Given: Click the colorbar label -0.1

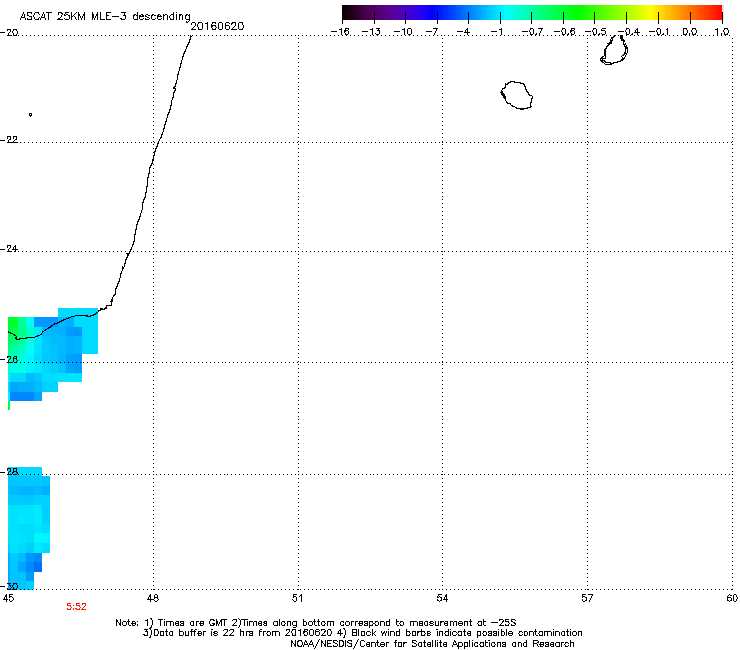Looking at the screenshot, I should pos(659,32).
